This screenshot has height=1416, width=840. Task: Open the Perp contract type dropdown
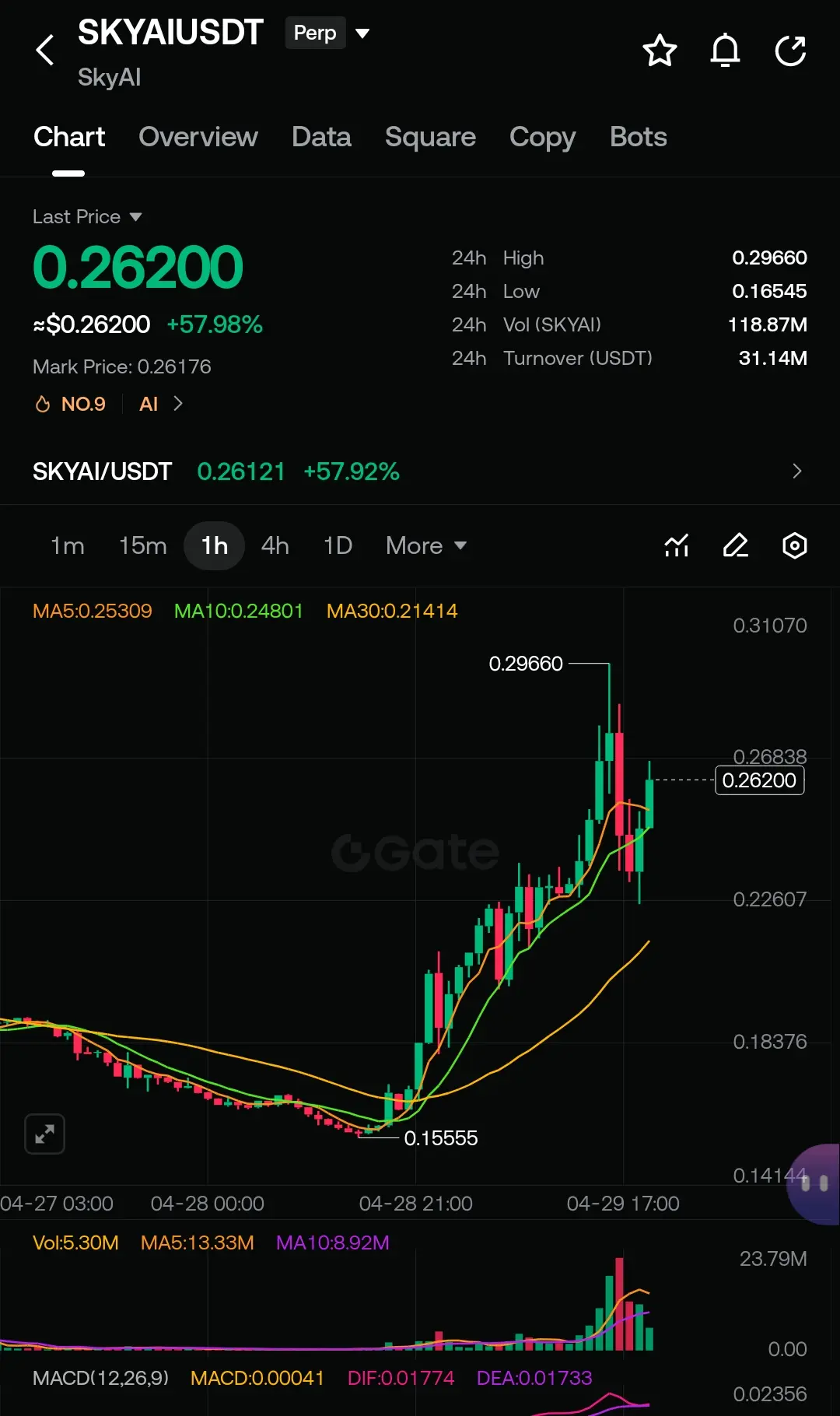pos(327,33)
